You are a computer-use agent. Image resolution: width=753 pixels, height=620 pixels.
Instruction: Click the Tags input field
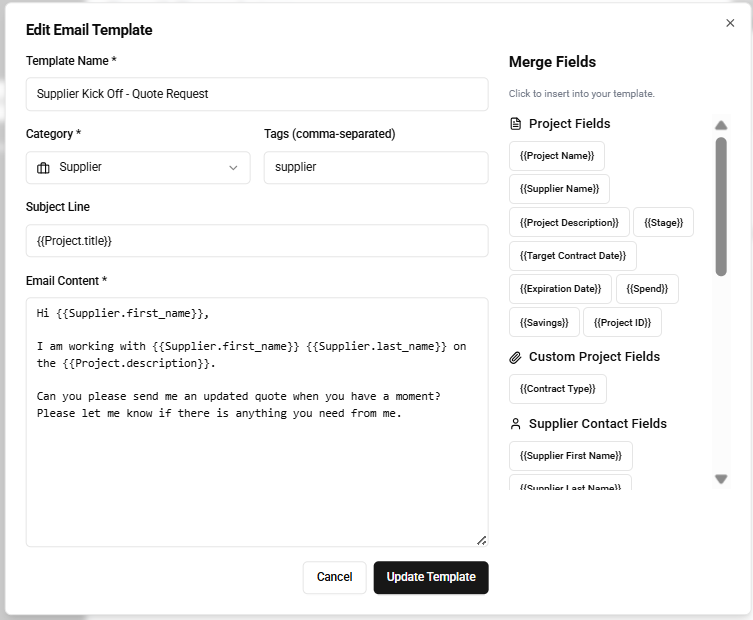376,168
